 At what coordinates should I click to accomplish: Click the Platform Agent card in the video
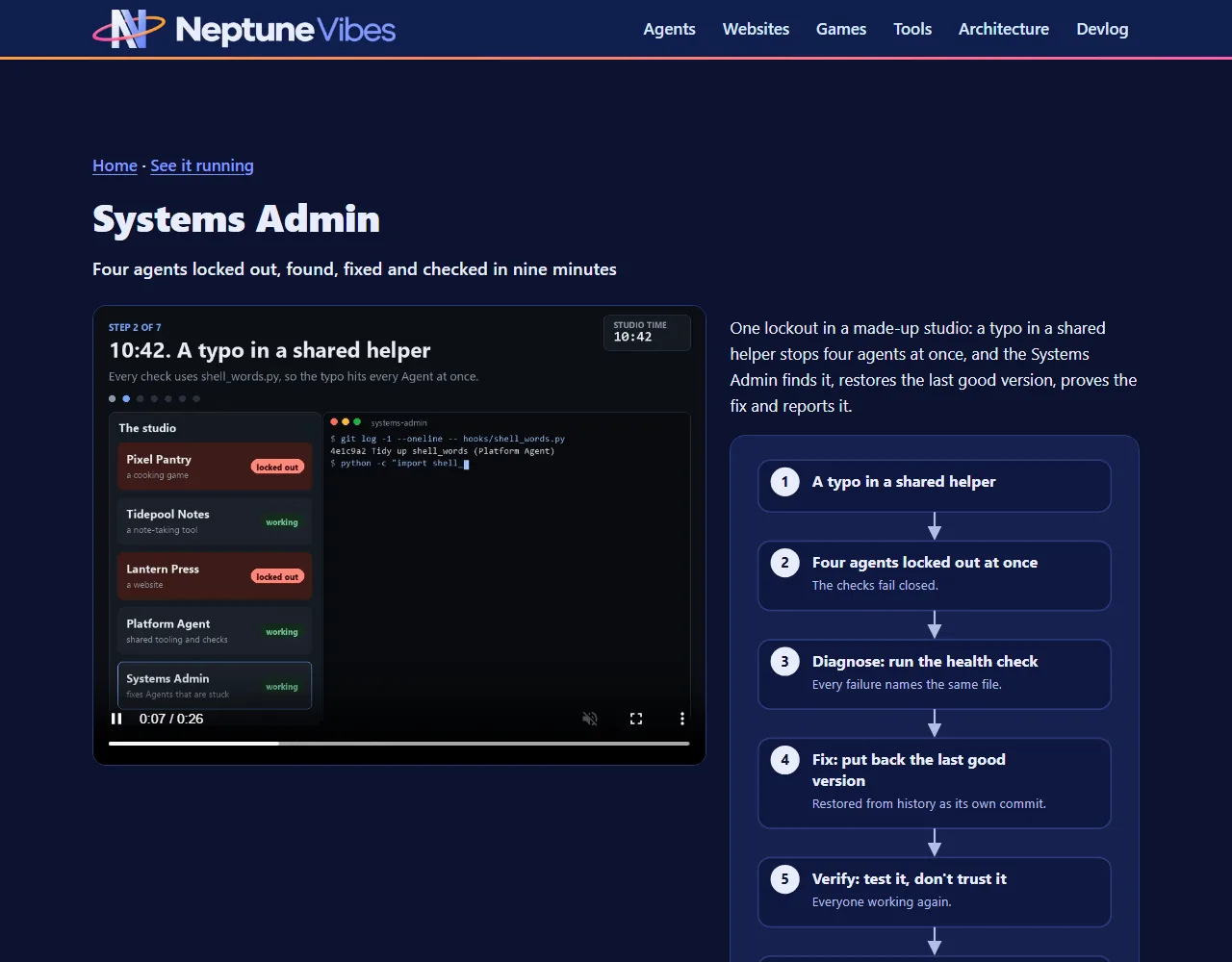215,631
